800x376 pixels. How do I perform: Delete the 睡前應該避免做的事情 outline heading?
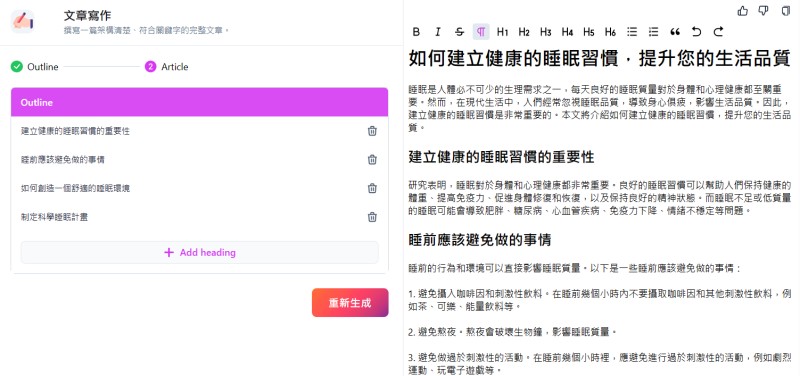[372, 160]
